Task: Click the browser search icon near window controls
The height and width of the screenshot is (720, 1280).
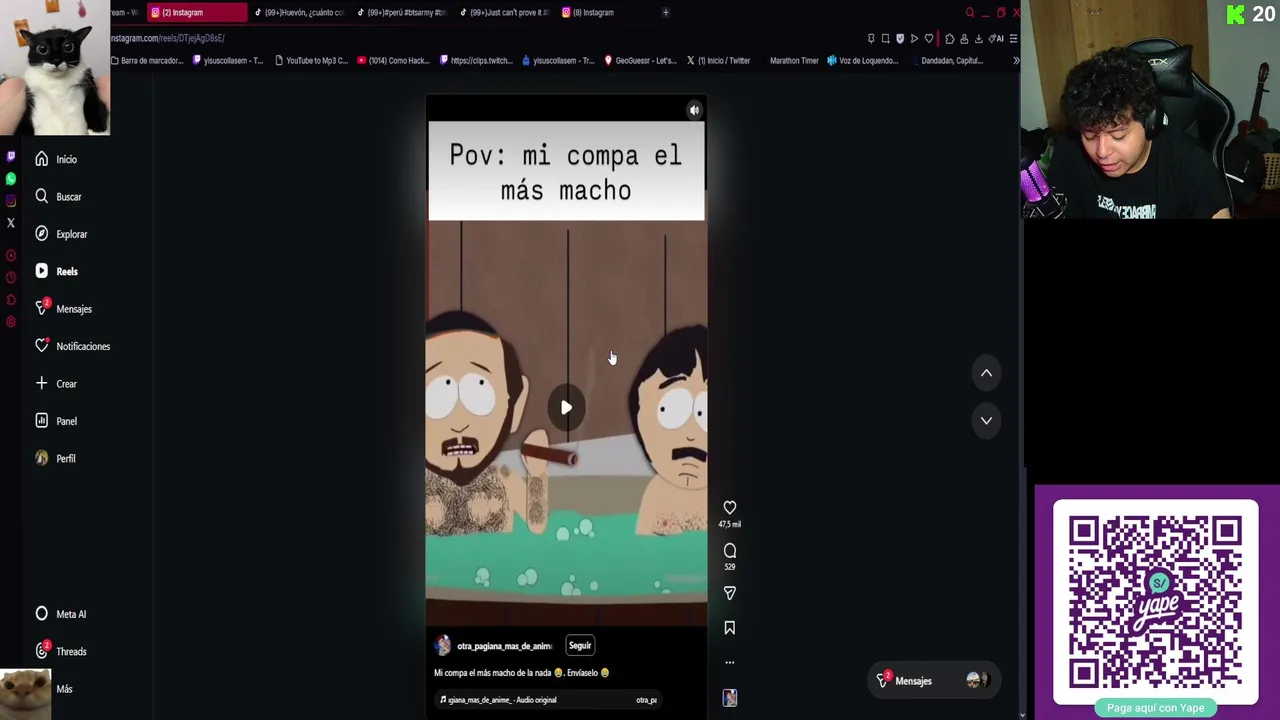Action: coord(970,13)
